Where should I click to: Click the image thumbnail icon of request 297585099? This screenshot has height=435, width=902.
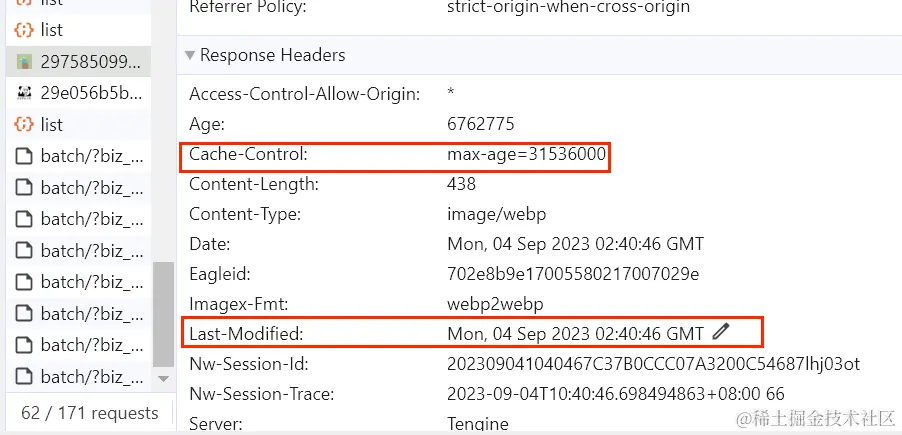point(24,62)
